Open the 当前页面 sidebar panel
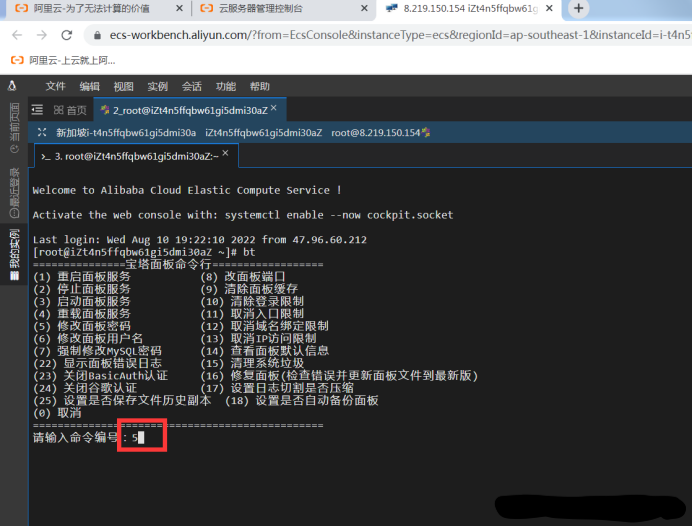Viewport: 693px width, 527px height. 14,128
